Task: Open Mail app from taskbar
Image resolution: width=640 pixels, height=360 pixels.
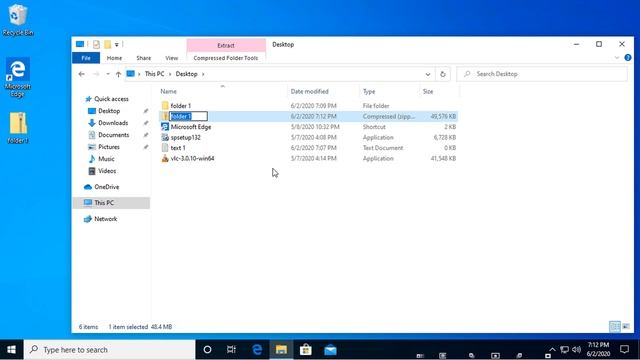Action: (330, 350)
